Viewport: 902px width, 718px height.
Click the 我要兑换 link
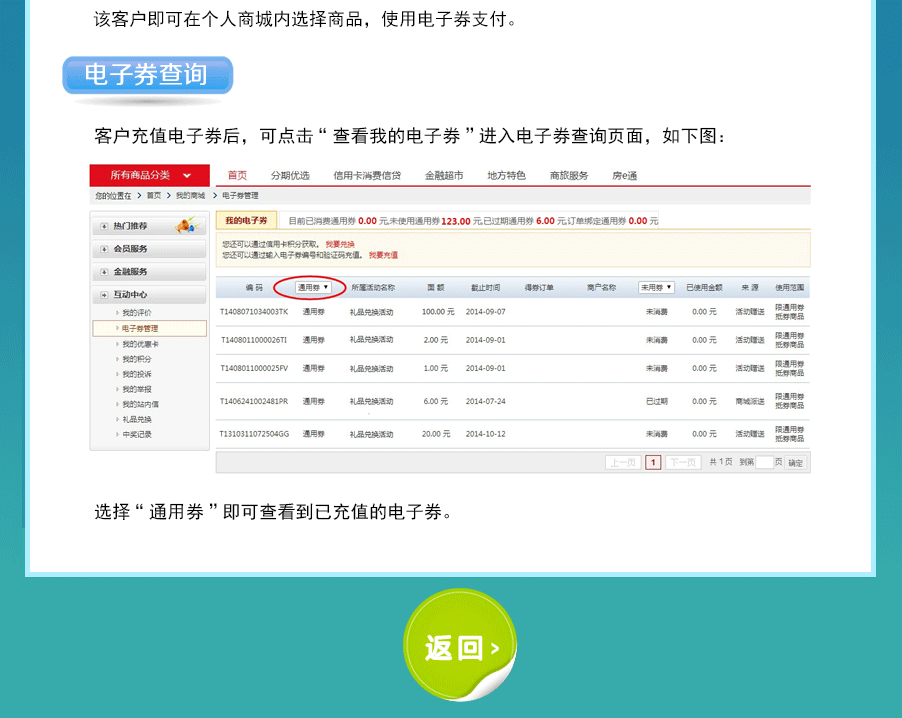click(339, 244)
